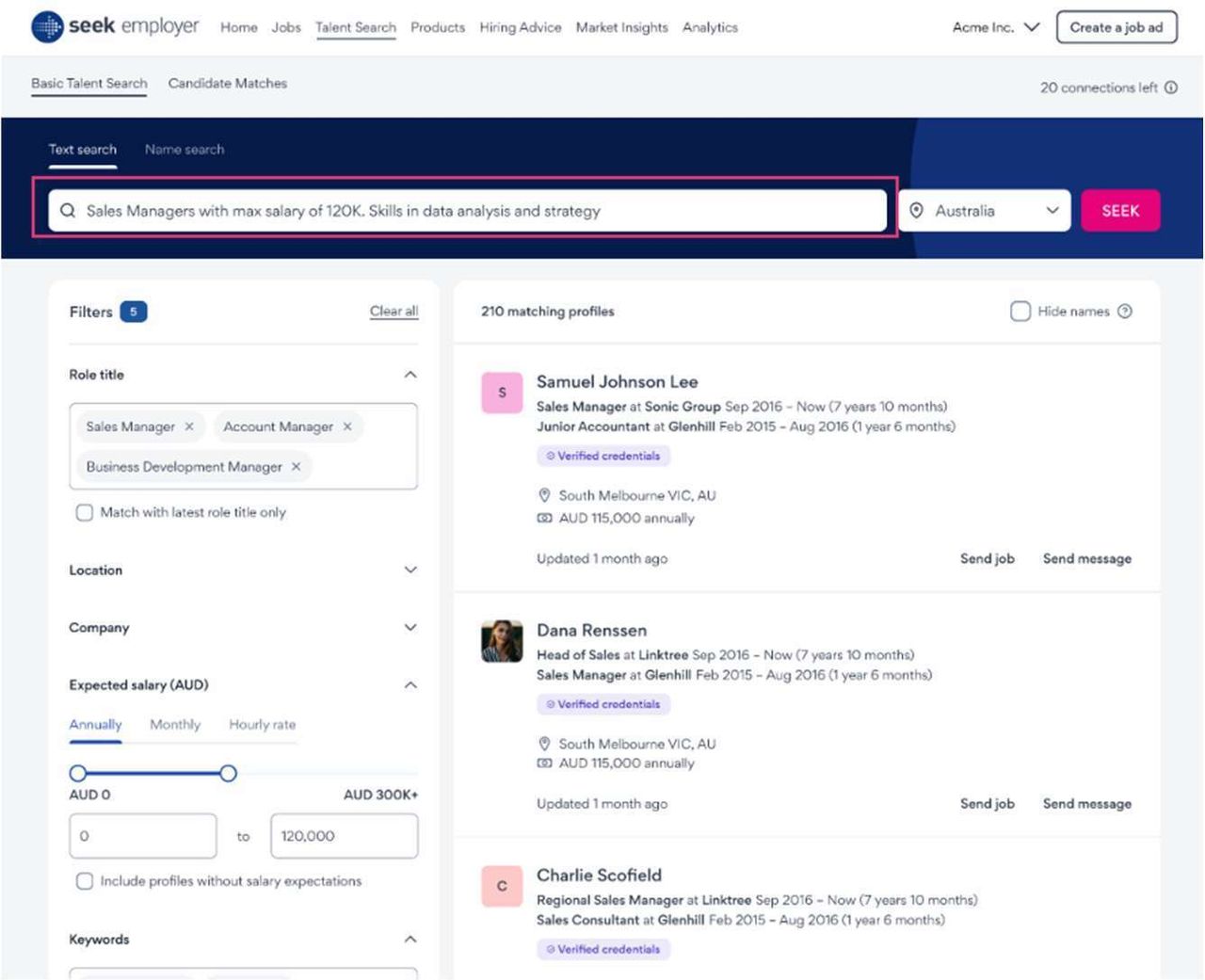The image size is (1205, 980).
Task: Tick the Hide names checkbox
Action: [x=1020, y=312]
